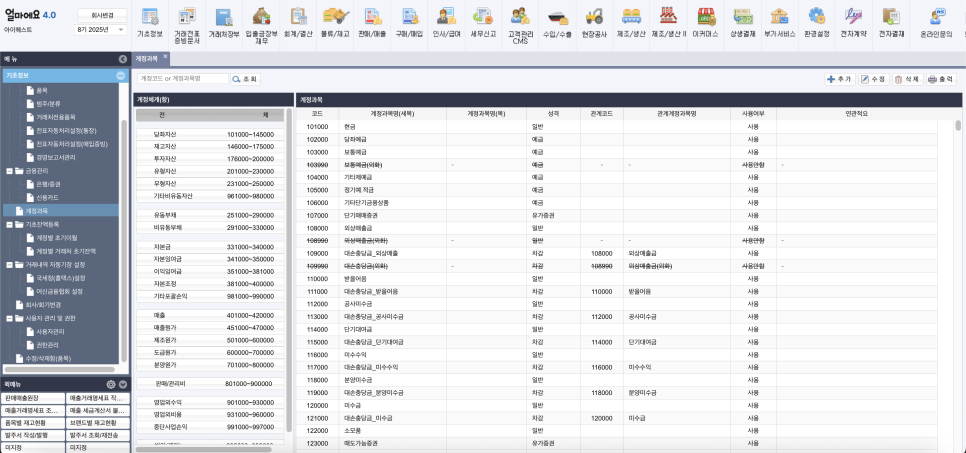This screenshot has height=453, width=966.
Task: Open the 현장공사 tractor icon
Action: [594, 17]
